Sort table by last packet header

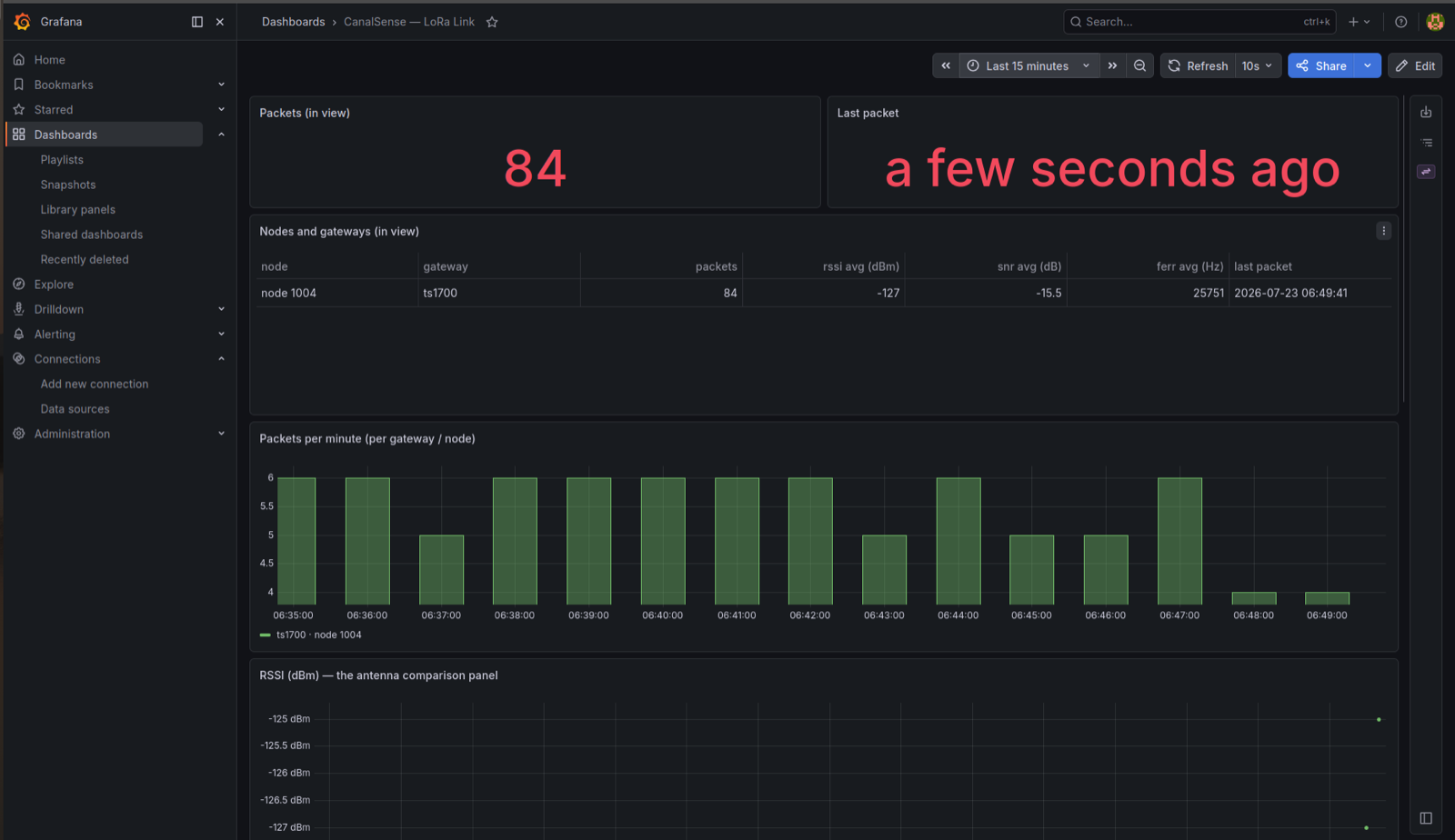pos(1263,266)
